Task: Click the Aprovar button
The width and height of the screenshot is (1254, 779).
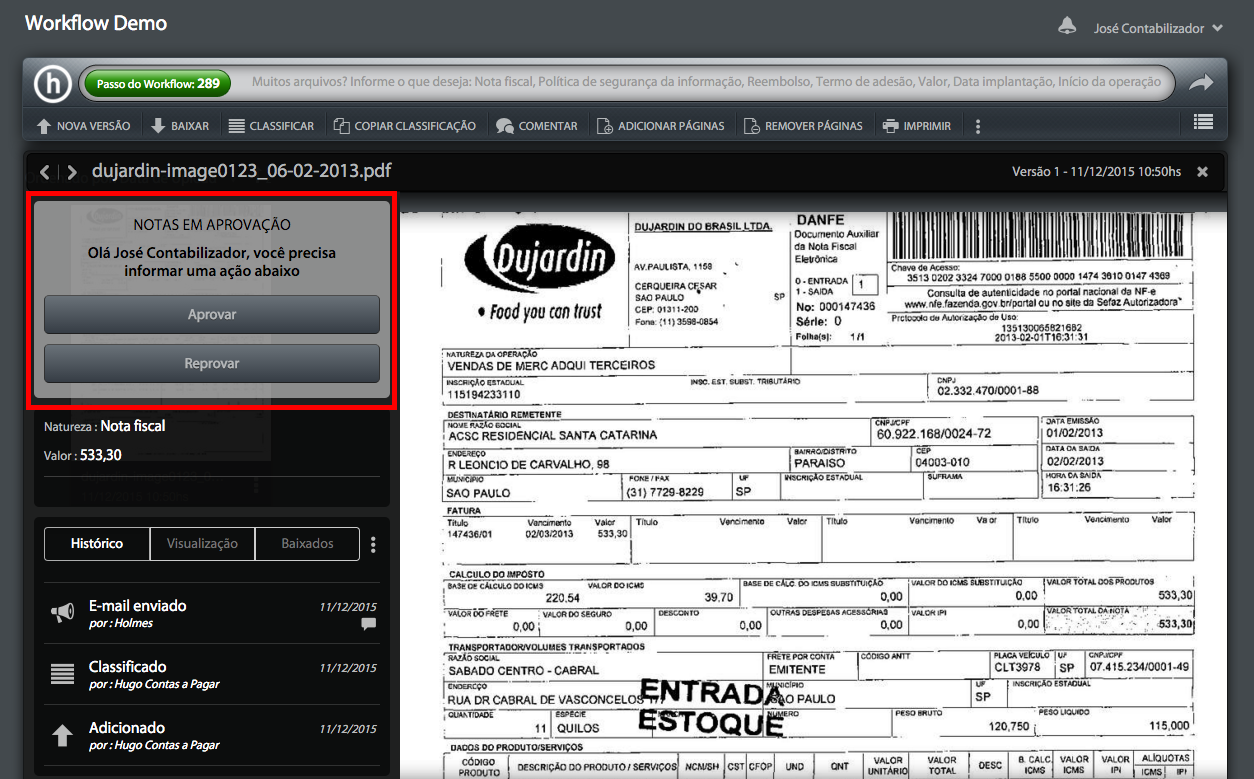Action: (212, 314)
